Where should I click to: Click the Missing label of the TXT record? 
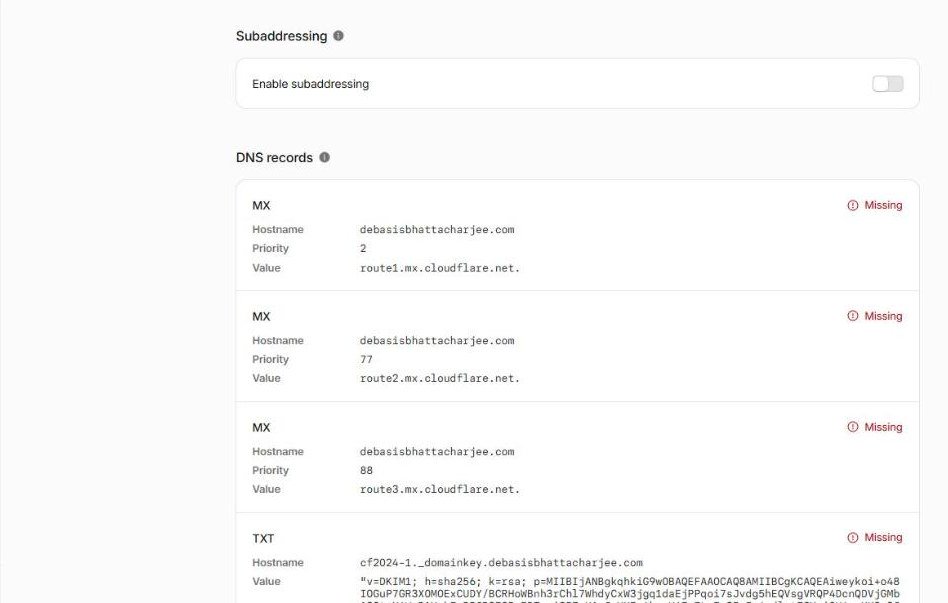(x=883, y=538)
